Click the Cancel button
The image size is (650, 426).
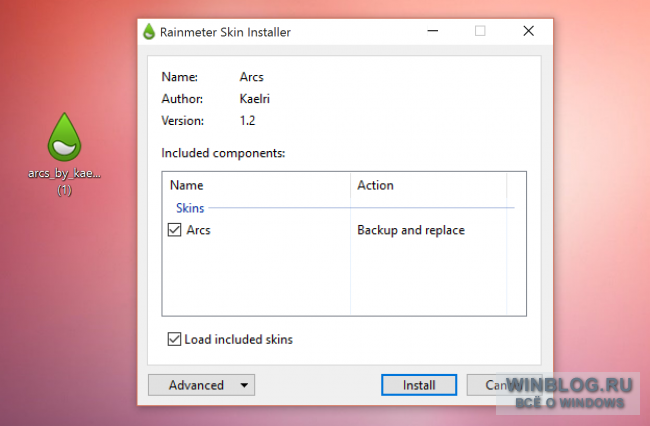coord(504,385)
